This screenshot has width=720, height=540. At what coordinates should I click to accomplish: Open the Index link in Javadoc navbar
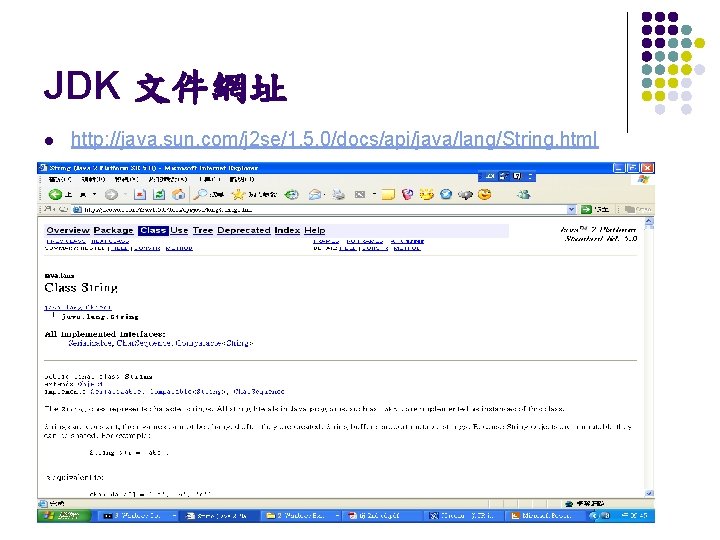point(287,231)
